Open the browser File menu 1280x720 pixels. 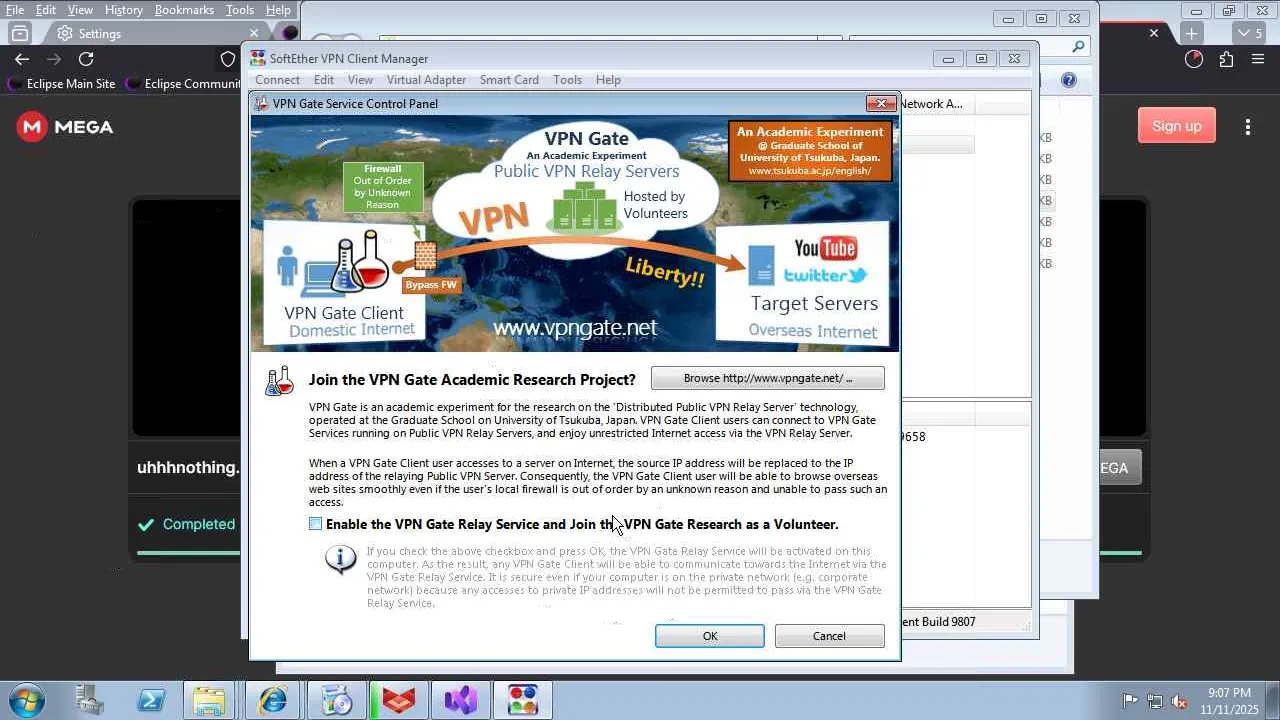pyautogui.click(x=15, y=10)
